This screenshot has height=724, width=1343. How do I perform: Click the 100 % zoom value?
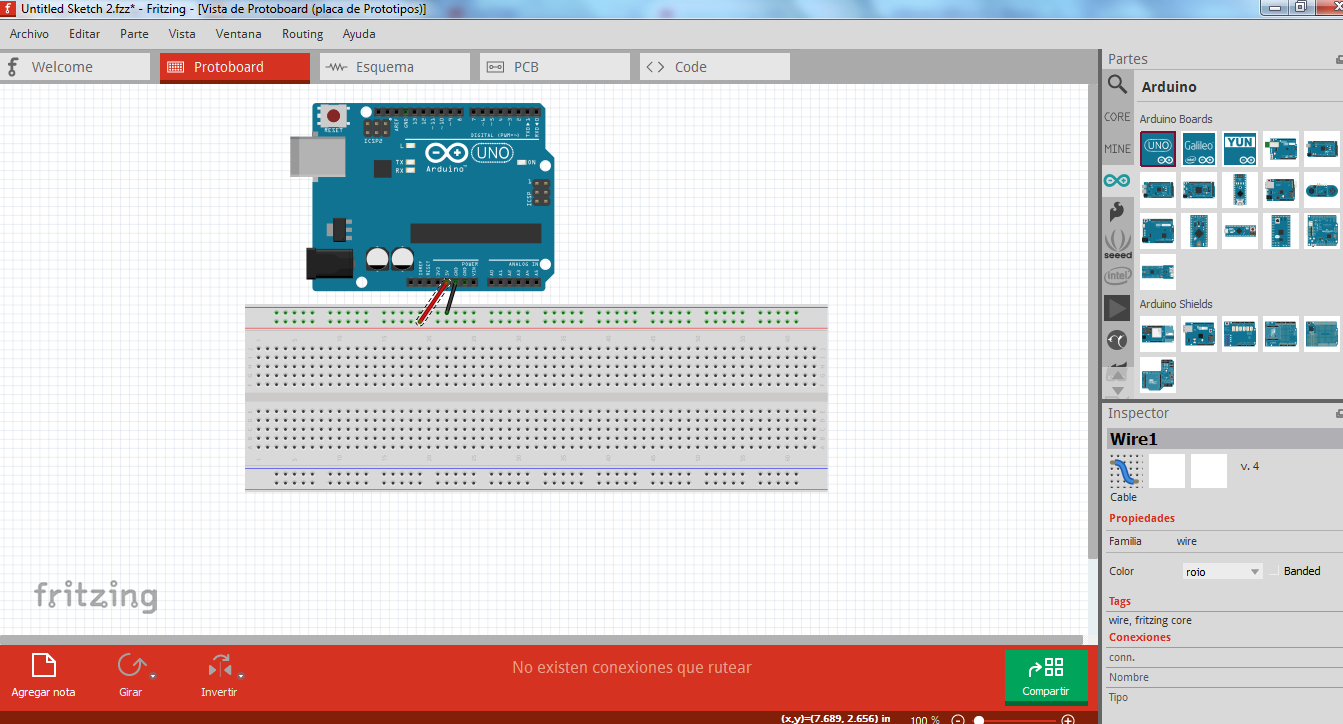(x=925, y=720)
